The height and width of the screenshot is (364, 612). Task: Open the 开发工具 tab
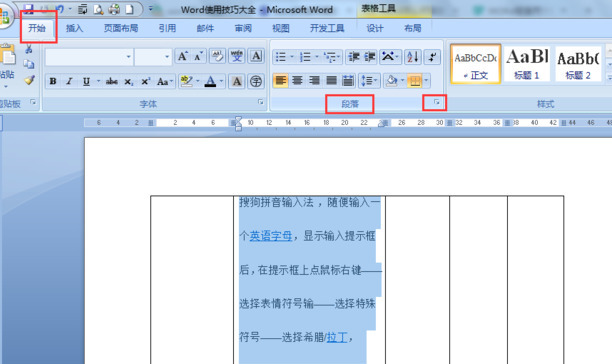(327, 28)
